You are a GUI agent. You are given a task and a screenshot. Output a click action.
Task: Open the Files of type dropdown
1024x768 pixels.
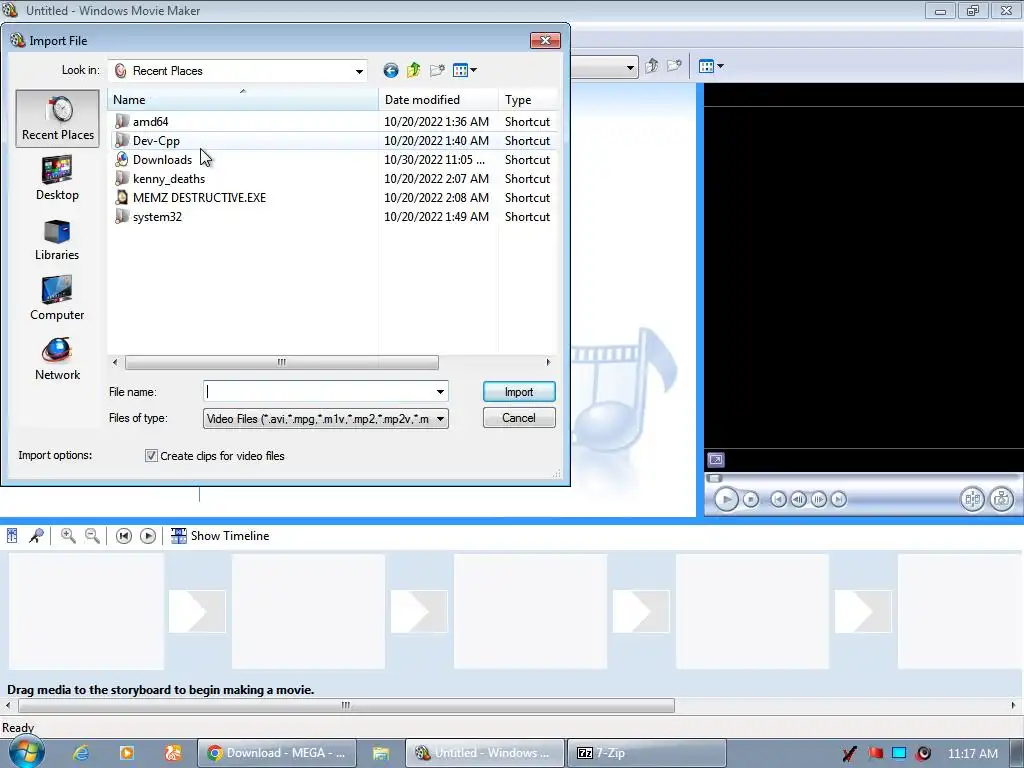click(325, 419)
